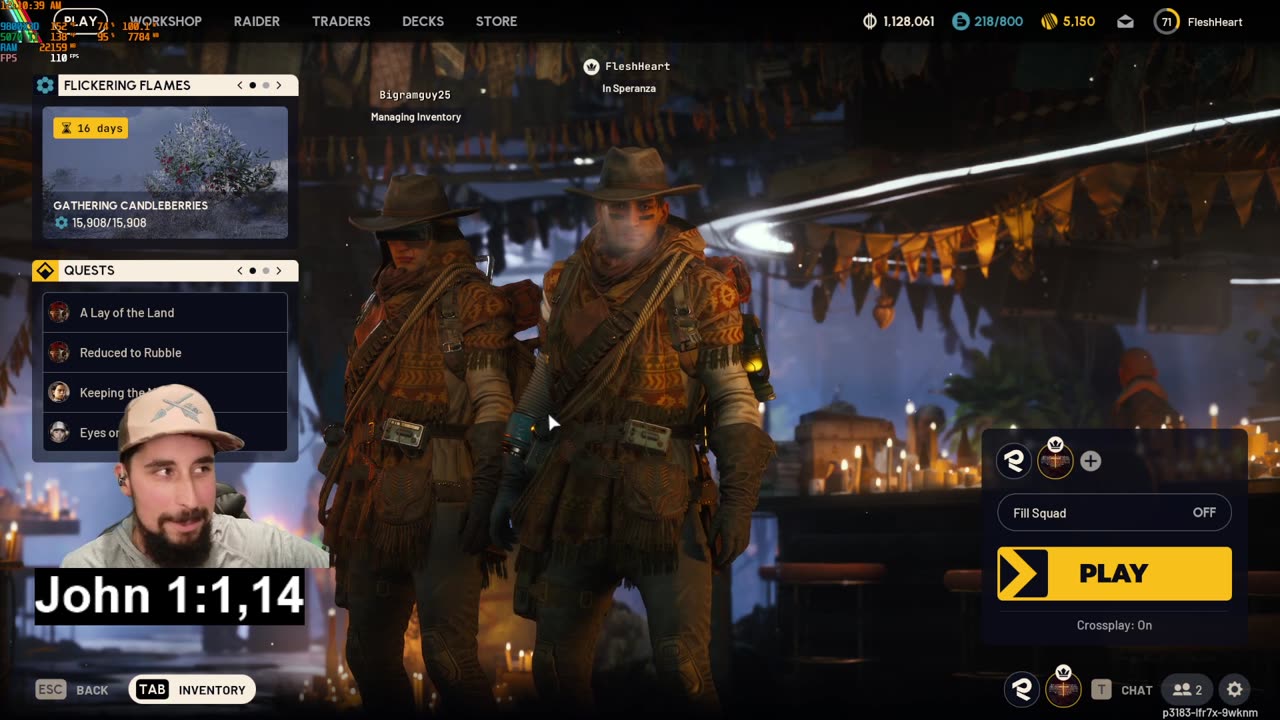
Task: Open INVENTORY with the TAB button
Action: (x=192, y=689)
